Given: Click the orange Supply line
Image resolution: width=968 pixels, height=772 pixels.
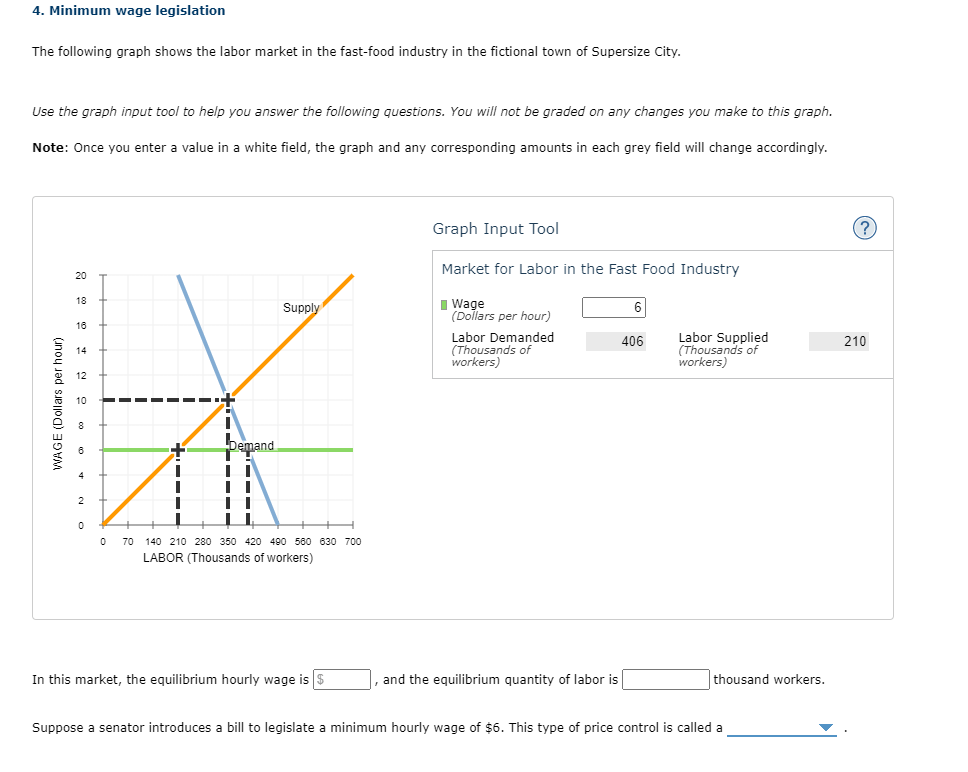Looking at the screenshot, I should [290, 338].
